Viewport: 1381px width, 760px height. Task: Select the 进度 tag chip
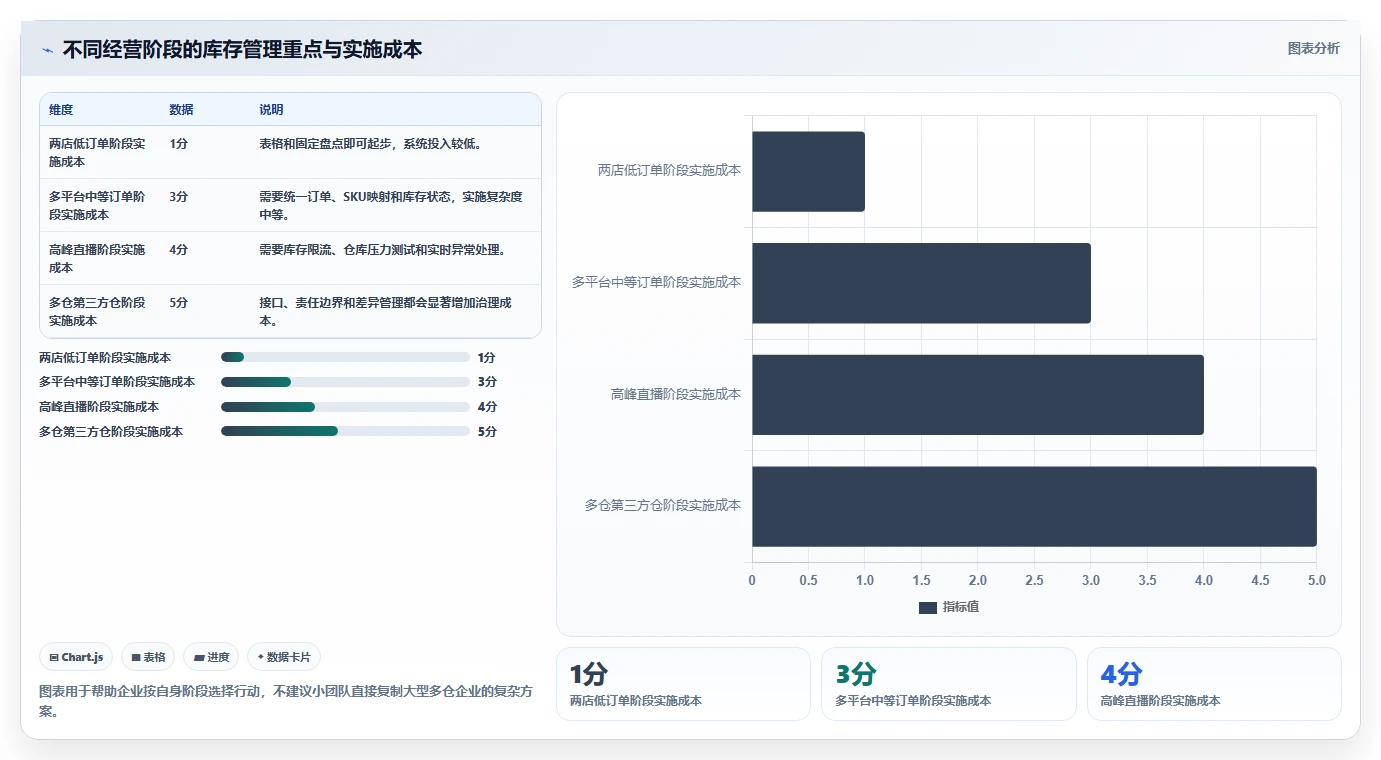coord(211,657)
